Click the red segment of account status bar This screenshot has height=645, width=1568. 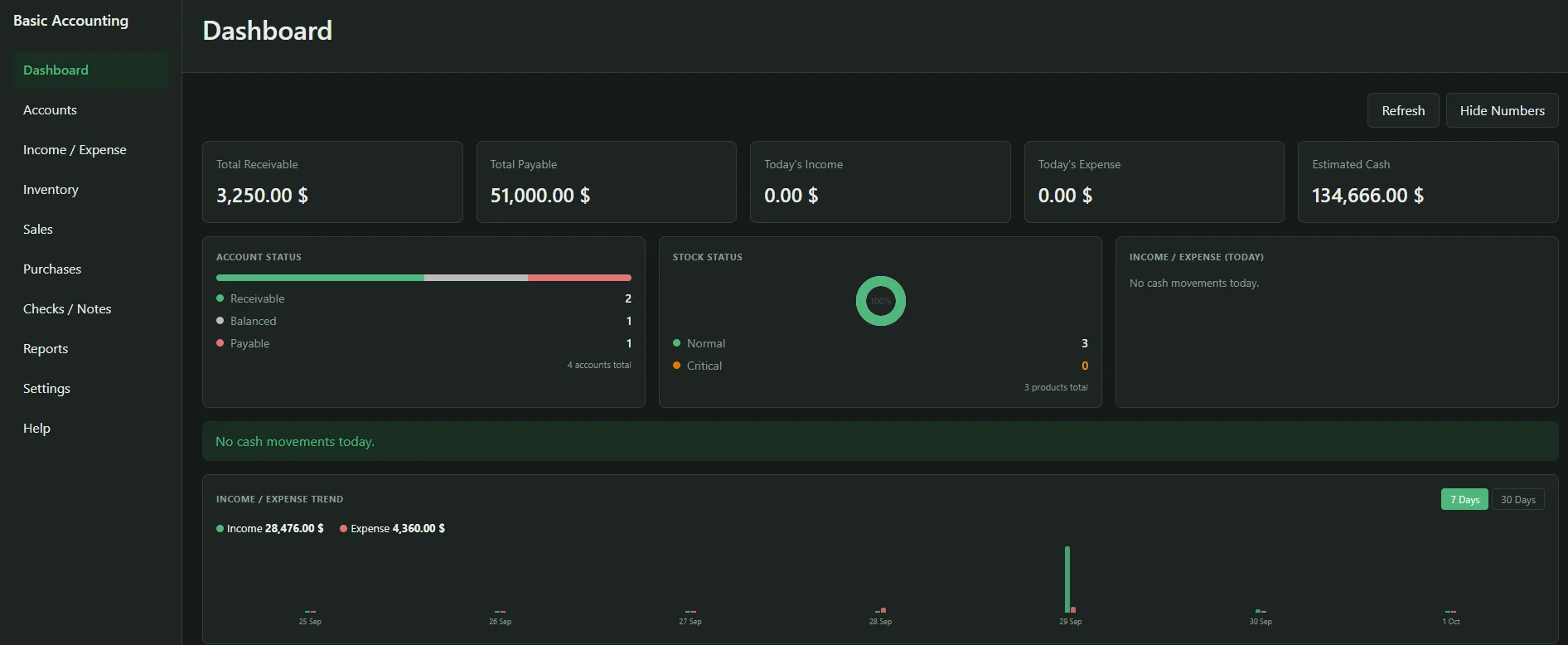click(x=579, y=278)
